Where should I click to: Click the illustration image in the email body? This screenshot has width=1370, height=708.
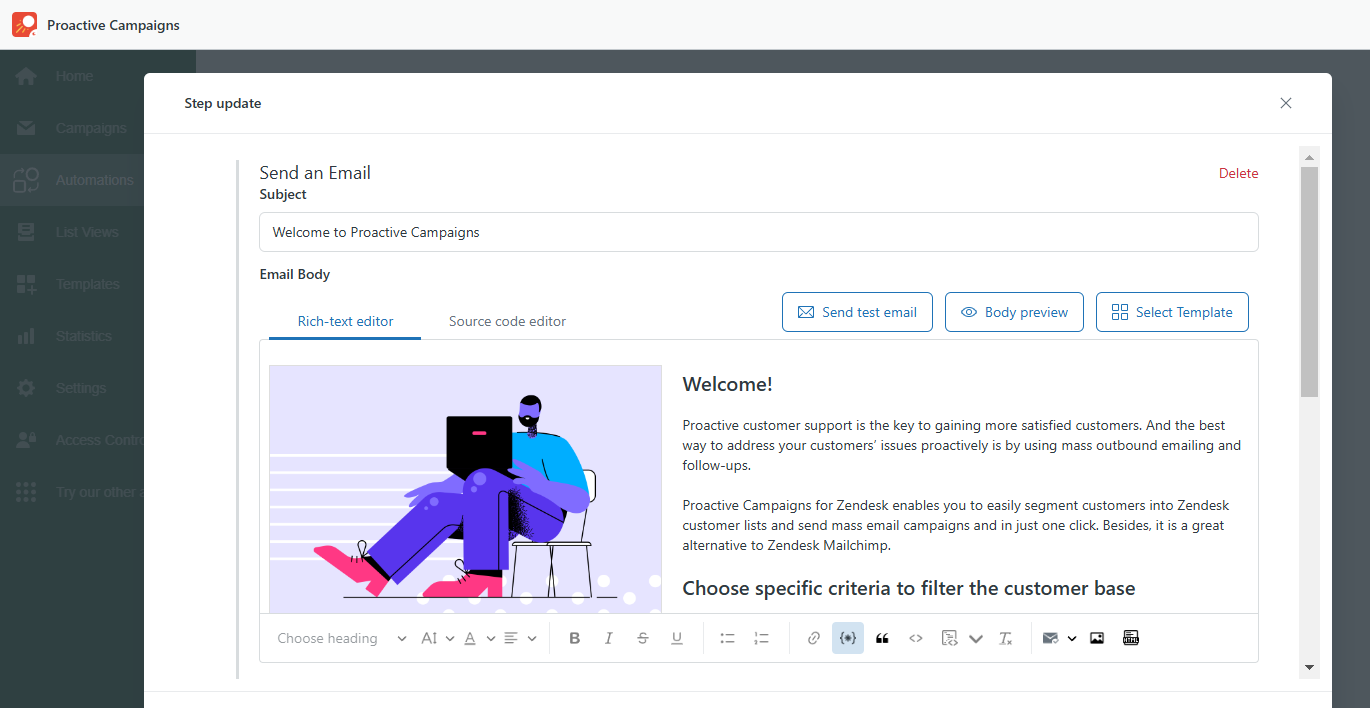tap(465, 489)
